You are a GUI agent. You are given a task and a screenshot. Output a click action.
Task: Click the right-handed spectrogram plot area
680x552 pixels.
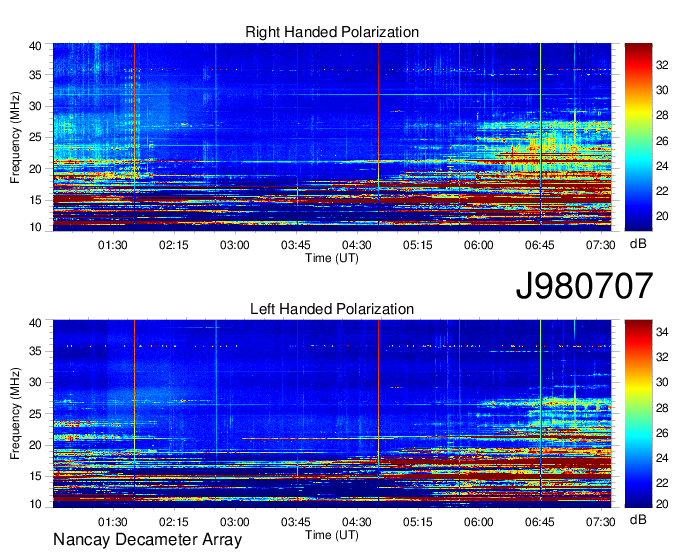[332, 137]
